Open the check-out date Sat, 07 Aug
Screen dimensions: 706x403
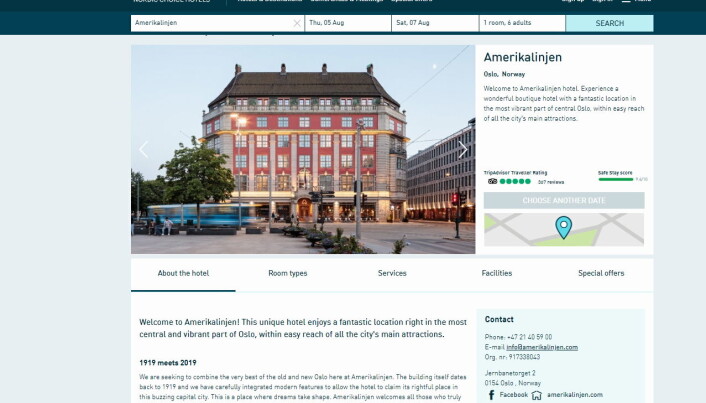[435, 23]
